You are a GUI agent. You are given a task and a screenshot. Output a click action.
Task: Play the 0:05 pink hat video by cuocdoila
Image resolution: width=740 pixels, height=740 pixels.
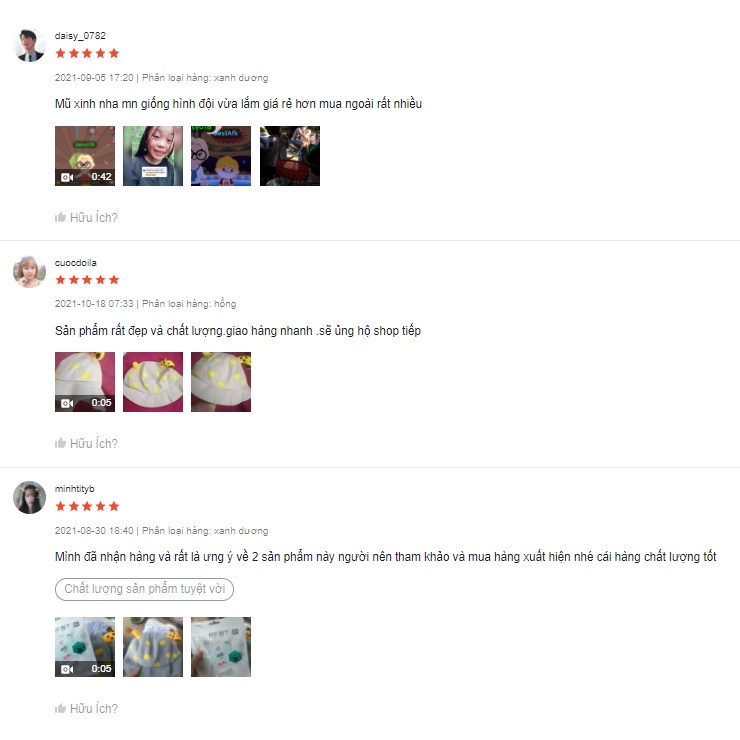tap(85, 382)
